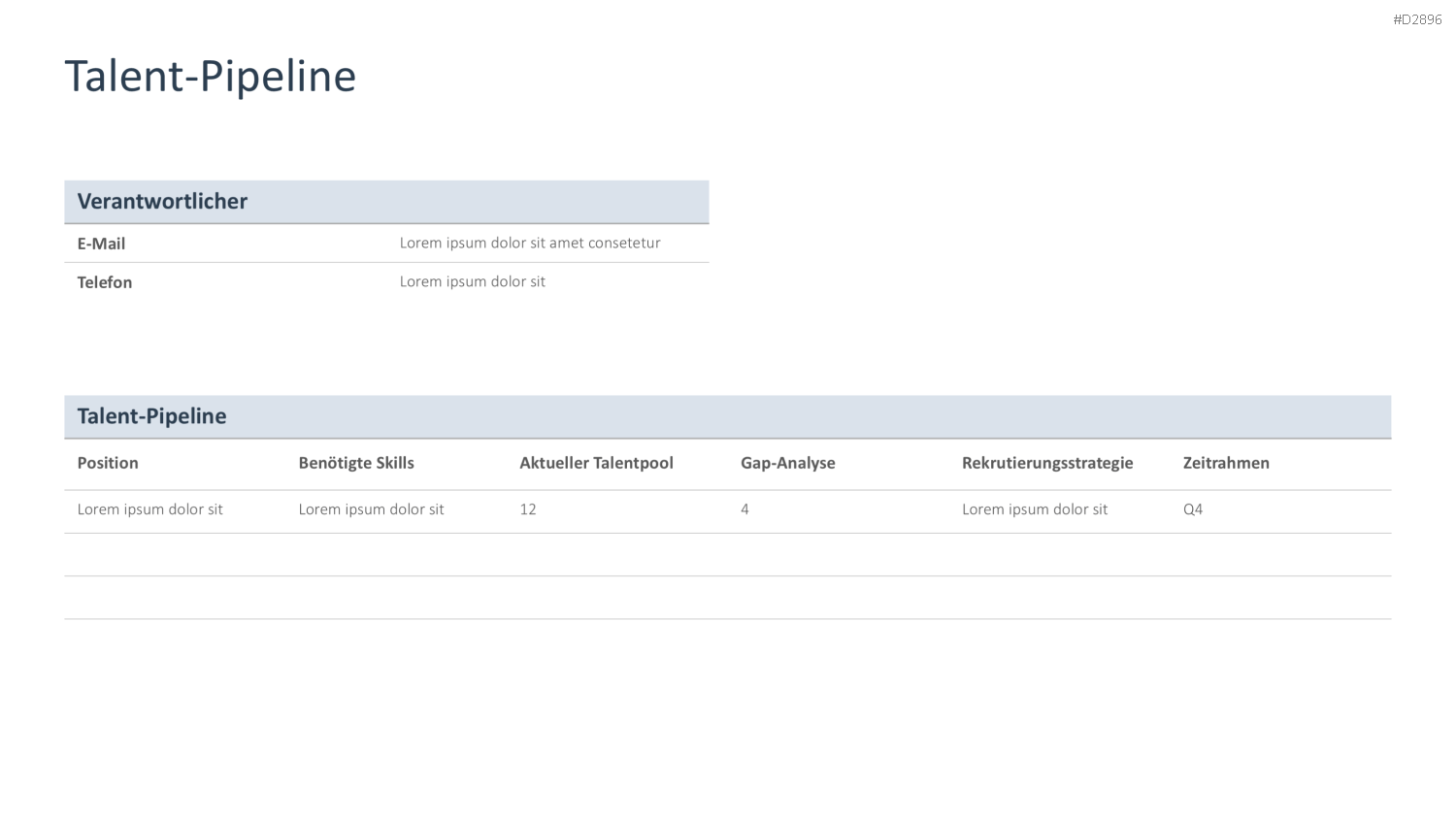Click the Zeitrahmen column header
Screen dimensions: 1456x819
point(1226,463)
